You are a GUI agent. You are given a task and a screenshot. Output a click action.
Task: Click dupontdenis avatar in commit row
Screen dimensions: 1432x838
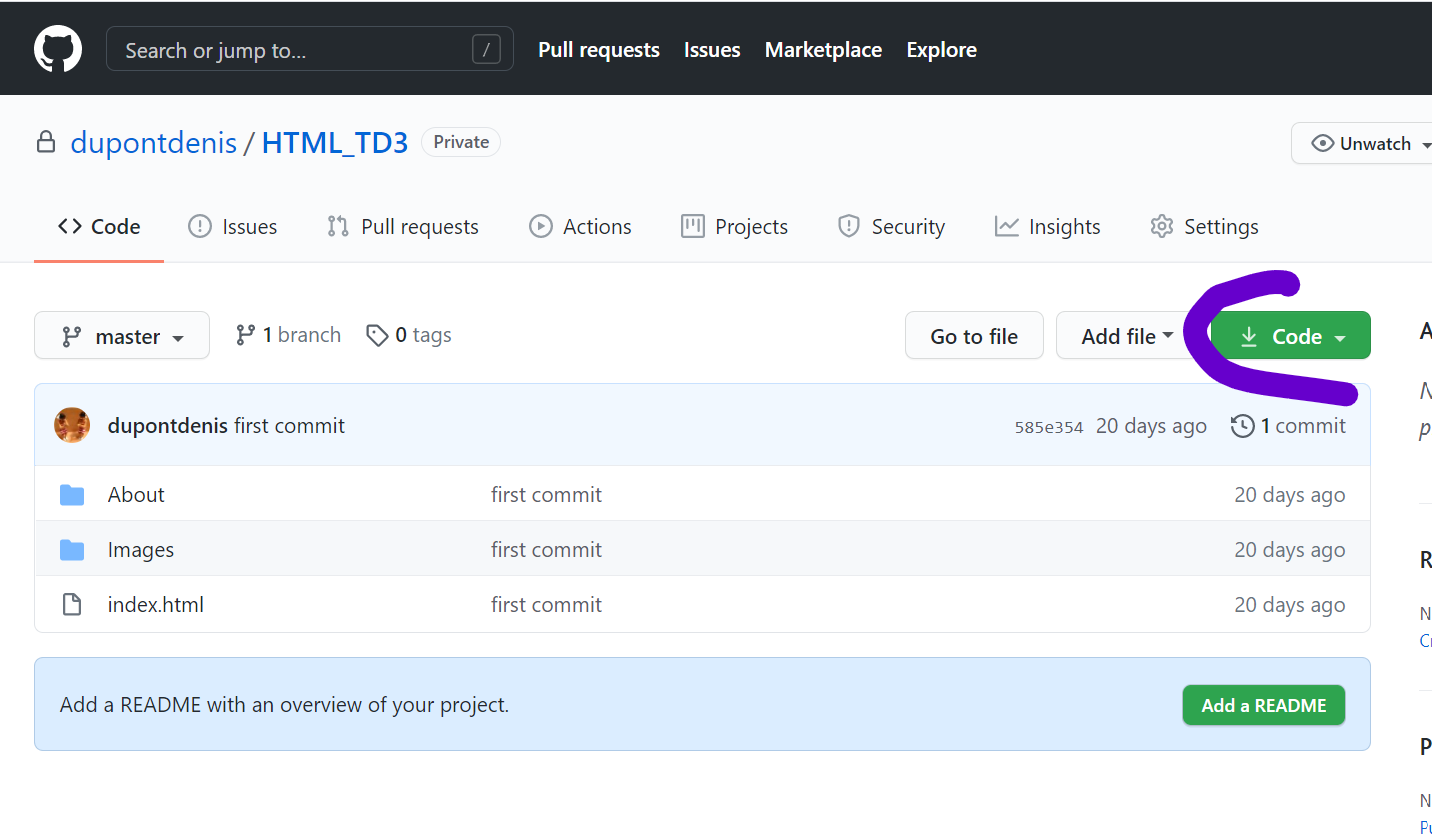(x=72, y=426)
